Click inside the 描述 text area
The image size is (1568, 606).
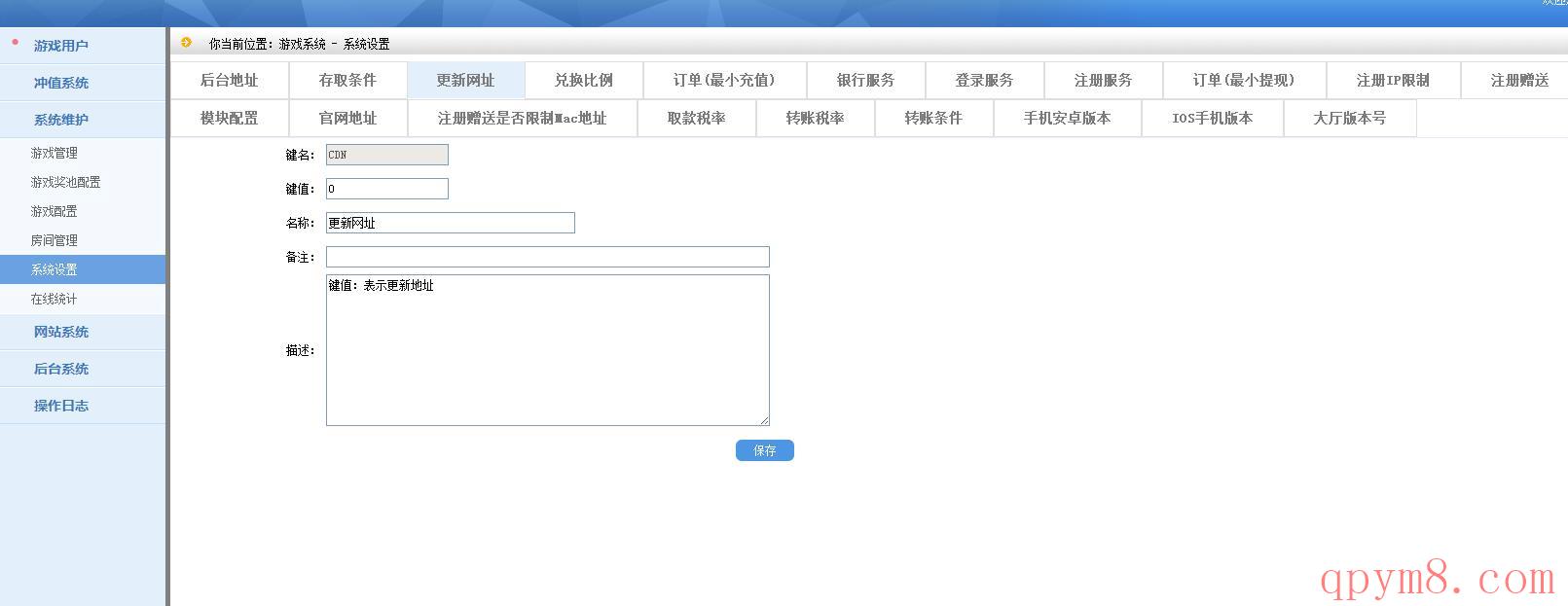(548, 350)
